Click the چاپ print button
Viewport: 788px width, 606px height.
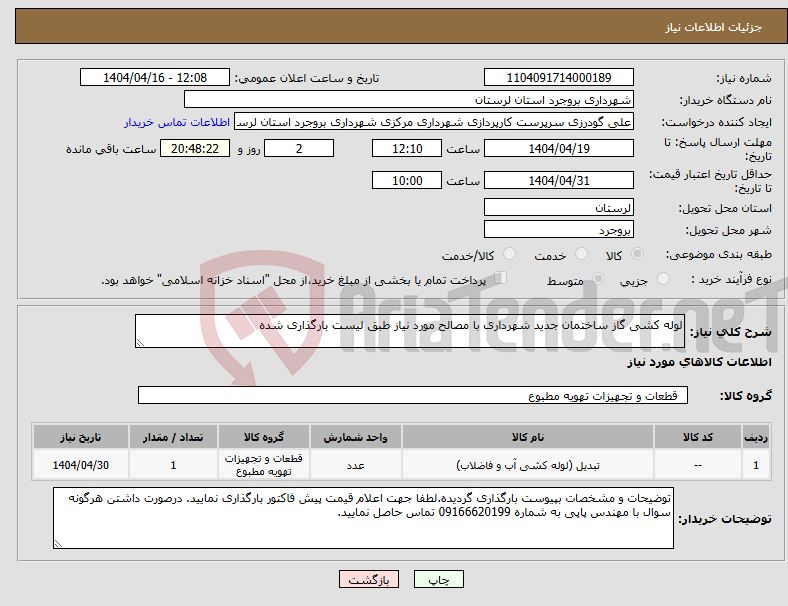click(x=439, y=579)
